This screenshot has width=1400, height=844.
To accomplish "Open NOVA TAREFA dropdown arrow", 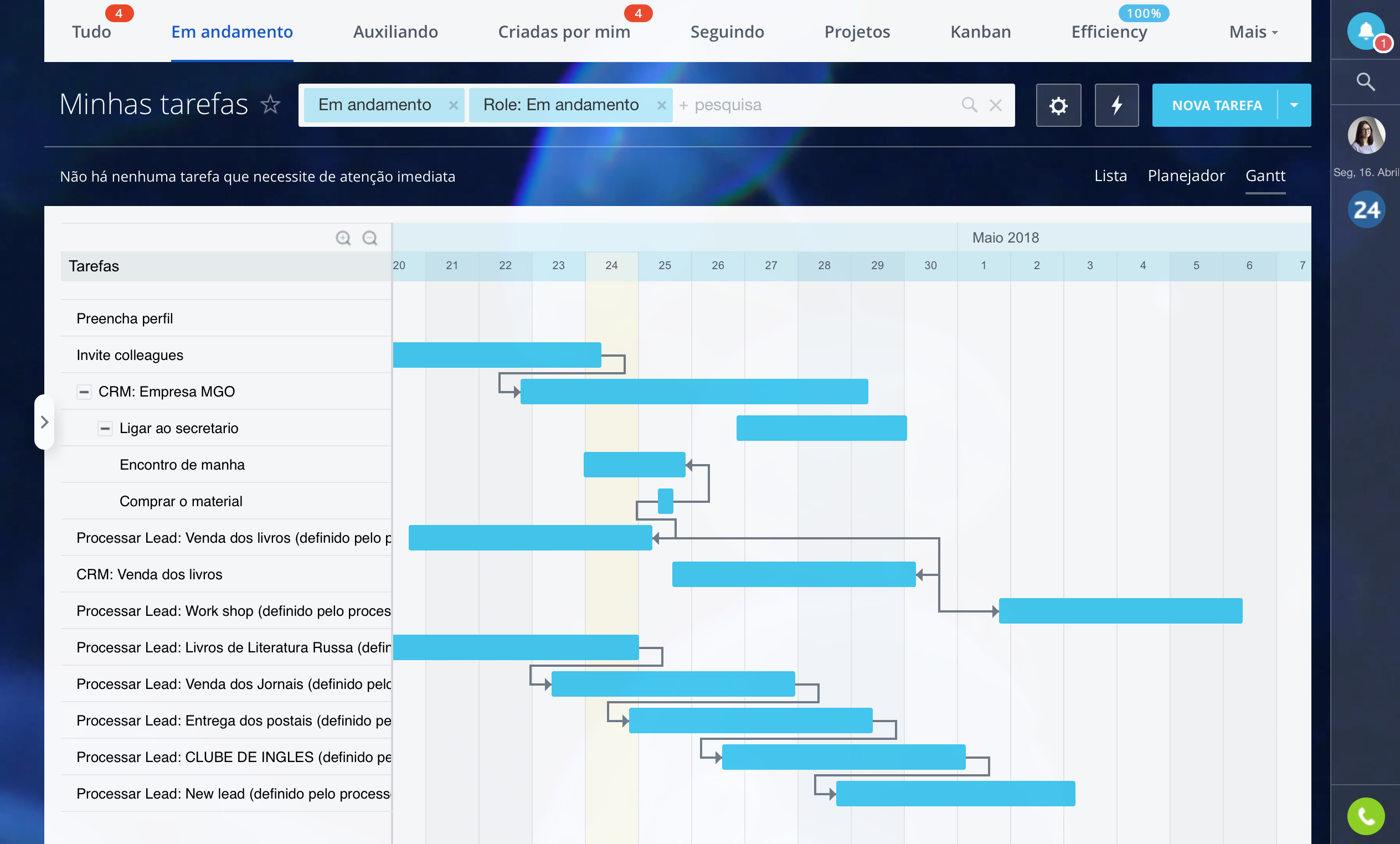I will (1294, 105).
